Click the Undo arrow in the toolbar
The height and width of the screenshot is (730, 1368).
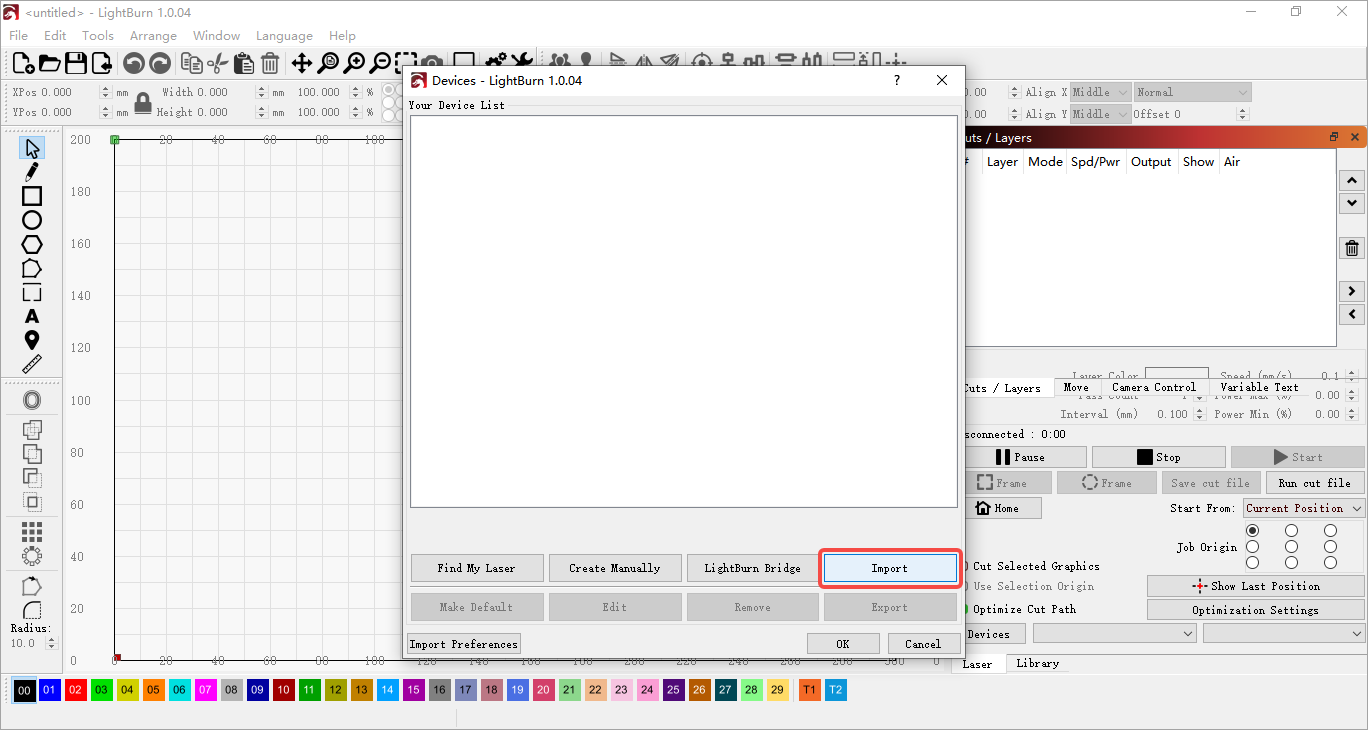[133, 63]
